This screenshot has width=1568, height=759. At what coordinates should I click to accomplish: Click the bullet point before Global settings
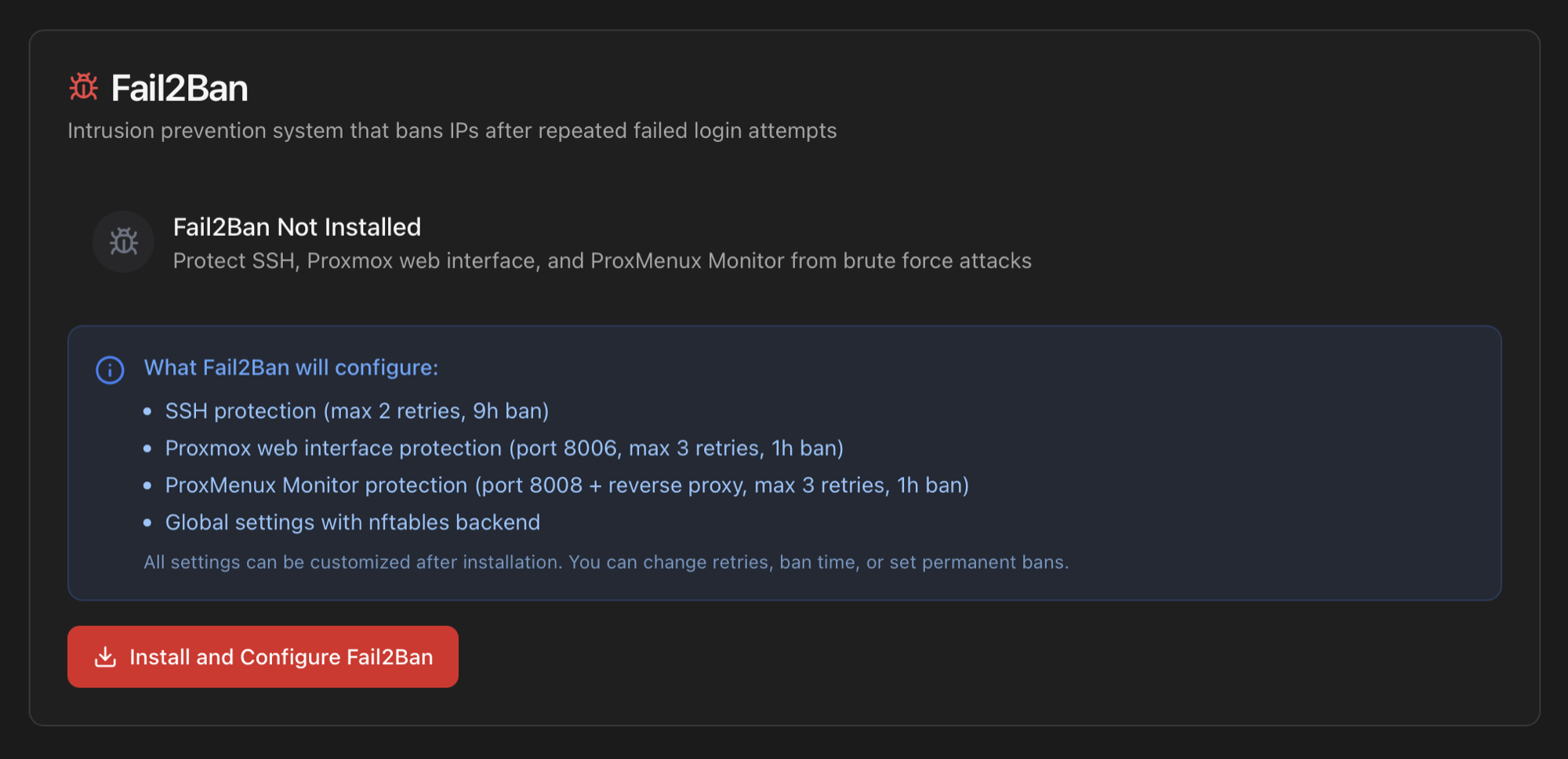[147, 523]
